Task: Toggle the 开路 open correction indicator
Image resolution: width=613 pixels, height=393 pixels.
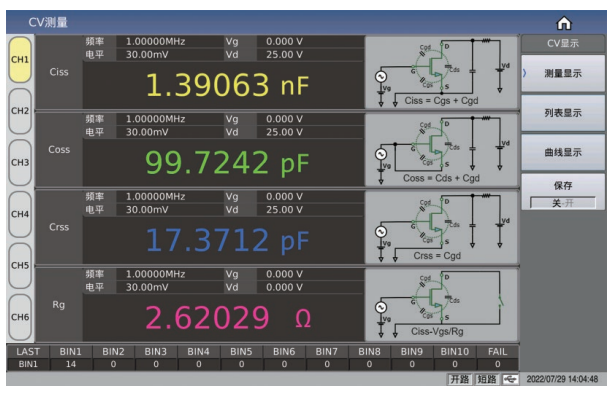Action: coord(460,379)
